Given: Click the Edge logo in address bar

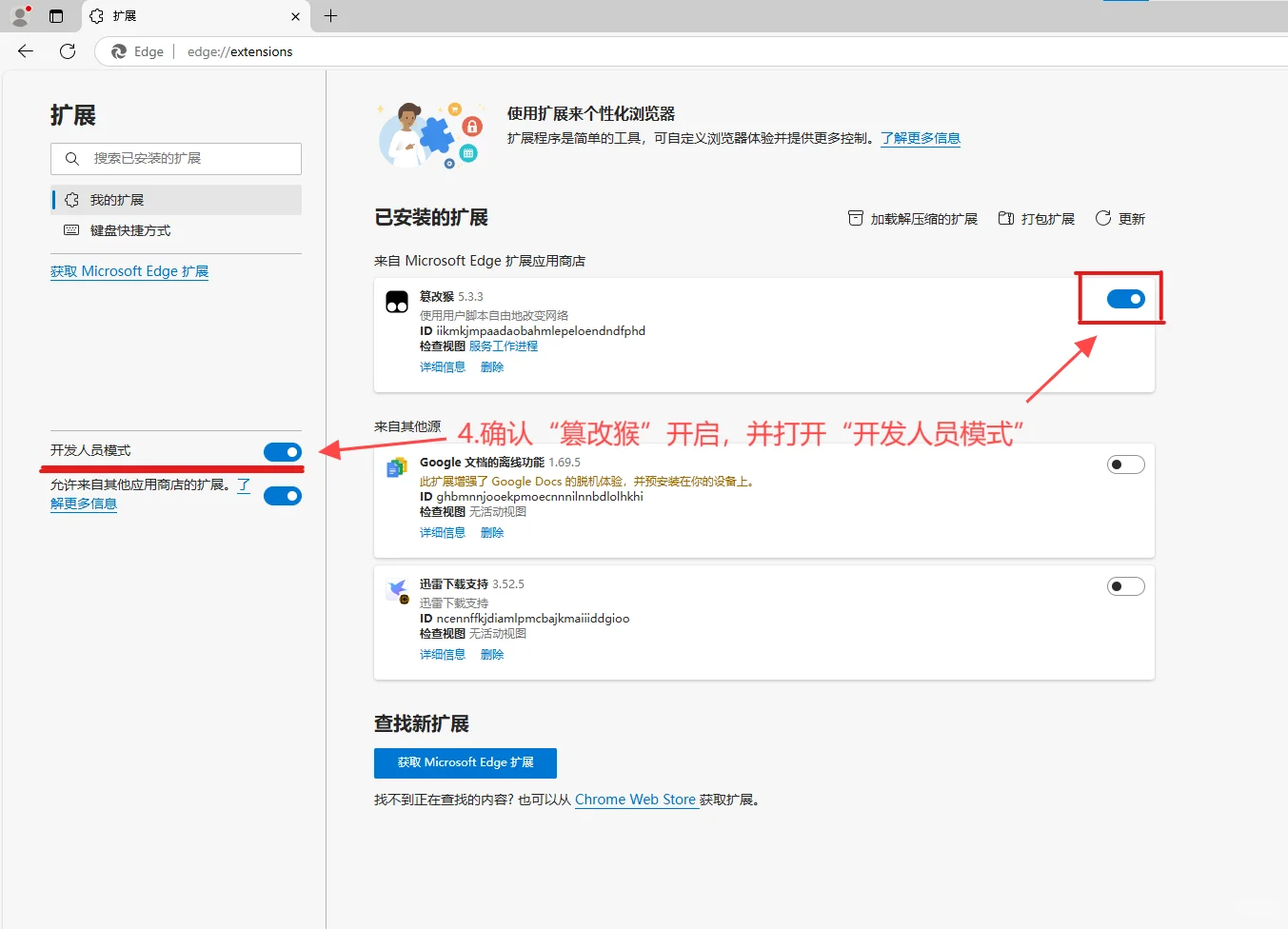Looking at the screenshot, I should [119, 51].
